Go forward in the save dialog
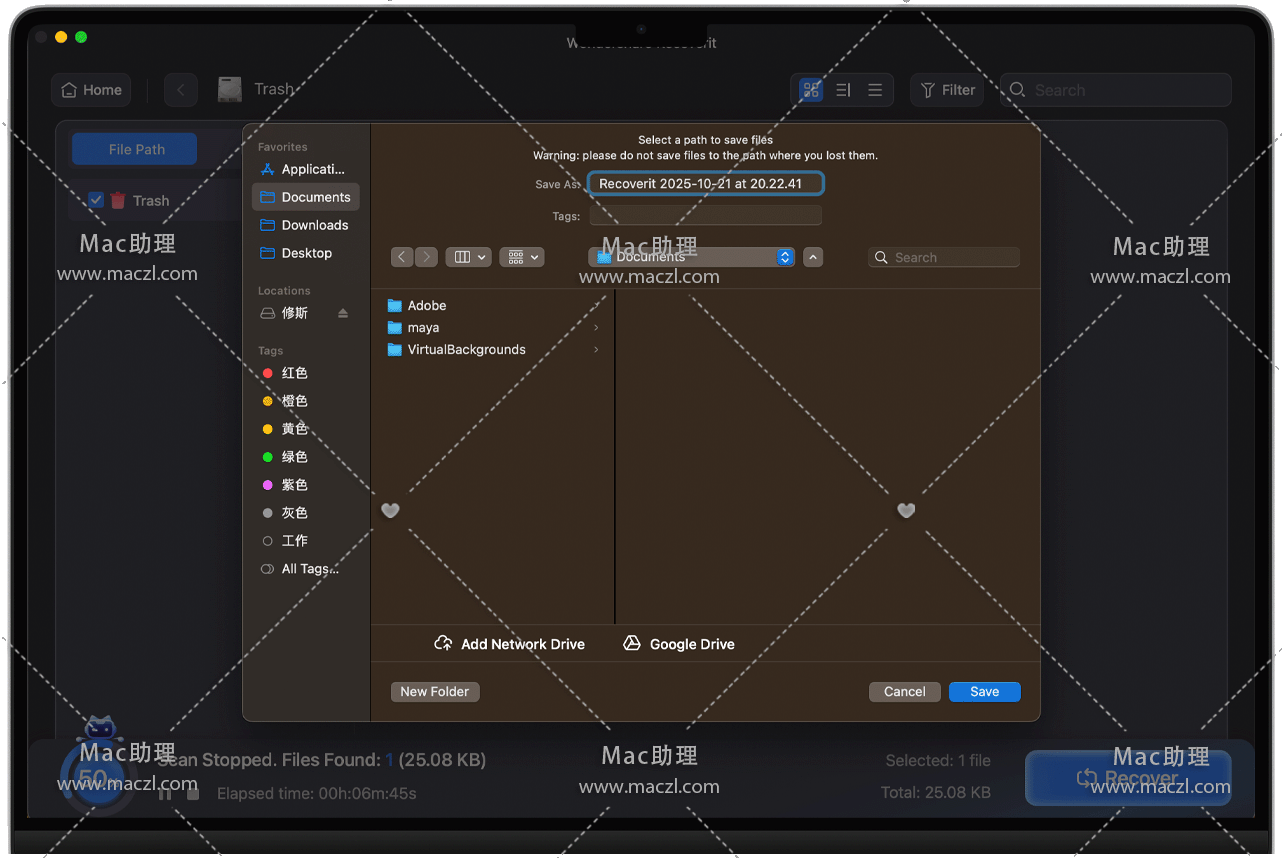Image resolution: width=1282 pixels, height=858 pixels. pyautogui.click(x=426, y=257)
